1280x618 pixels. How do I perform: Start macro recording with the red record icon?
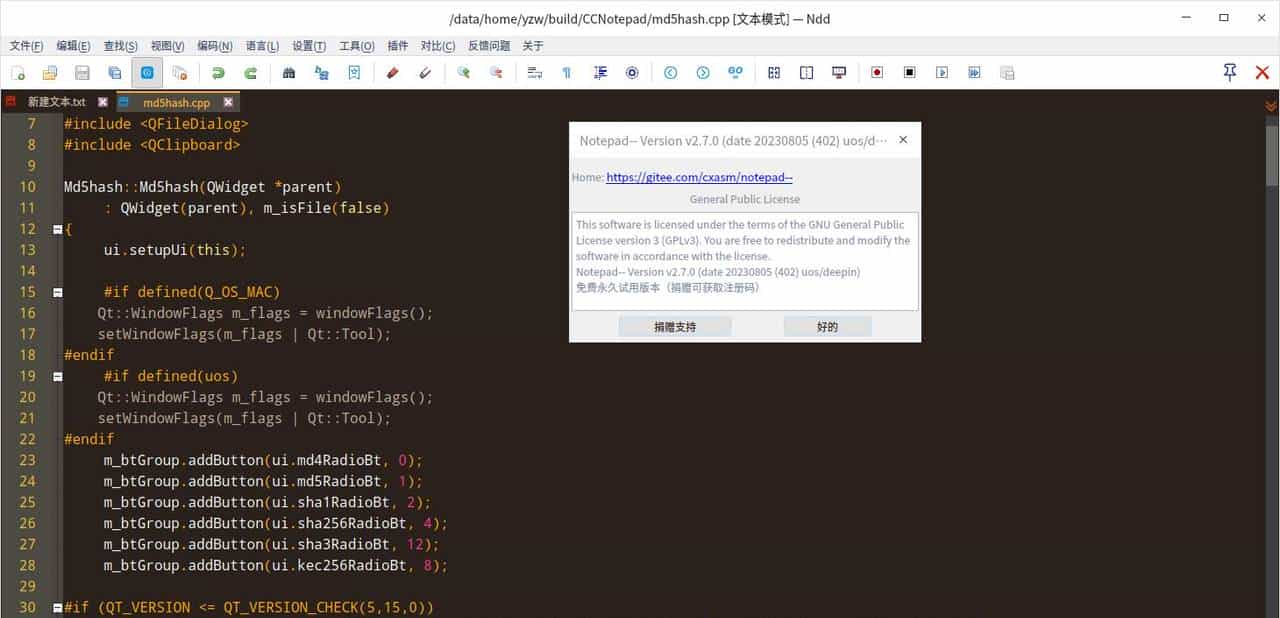[x=877, y=72]
